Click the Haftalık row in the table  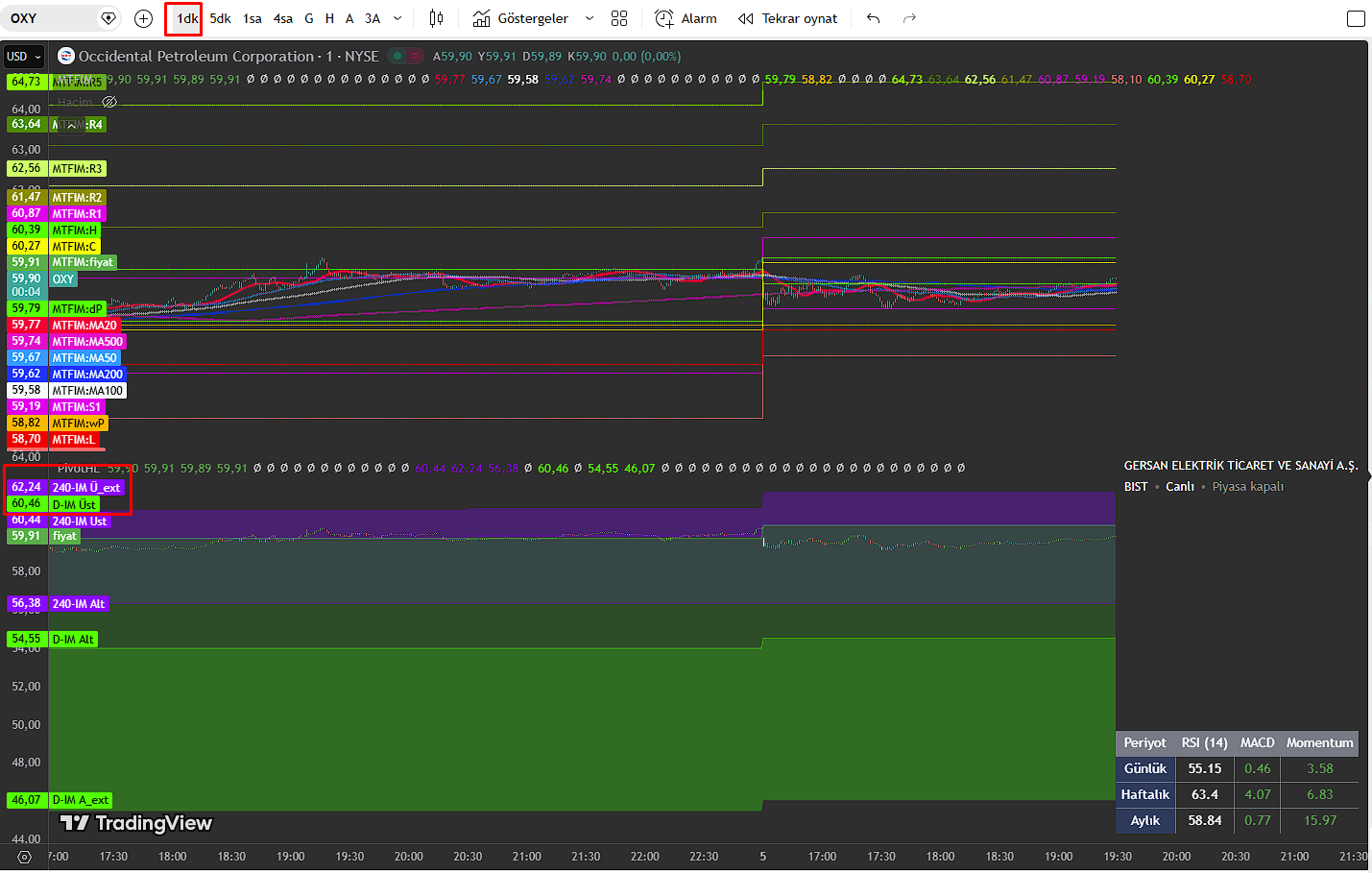coord(1238,794)
